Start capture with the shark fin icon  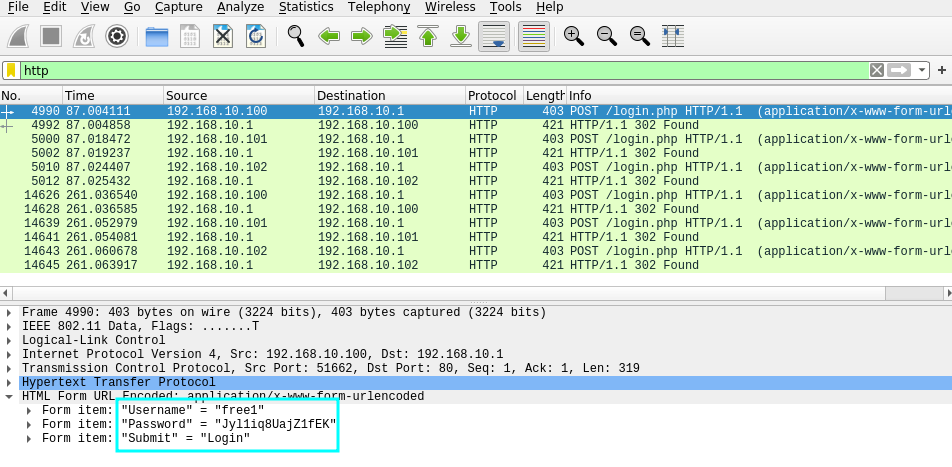[19, 37]
